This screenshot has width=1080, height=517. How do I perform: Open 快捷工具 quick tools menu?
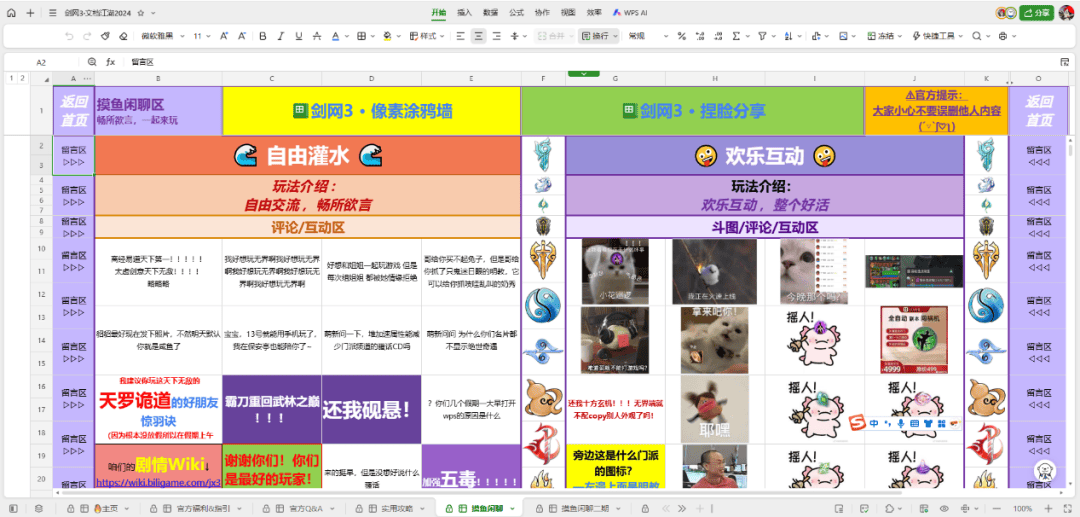[938, 36]
